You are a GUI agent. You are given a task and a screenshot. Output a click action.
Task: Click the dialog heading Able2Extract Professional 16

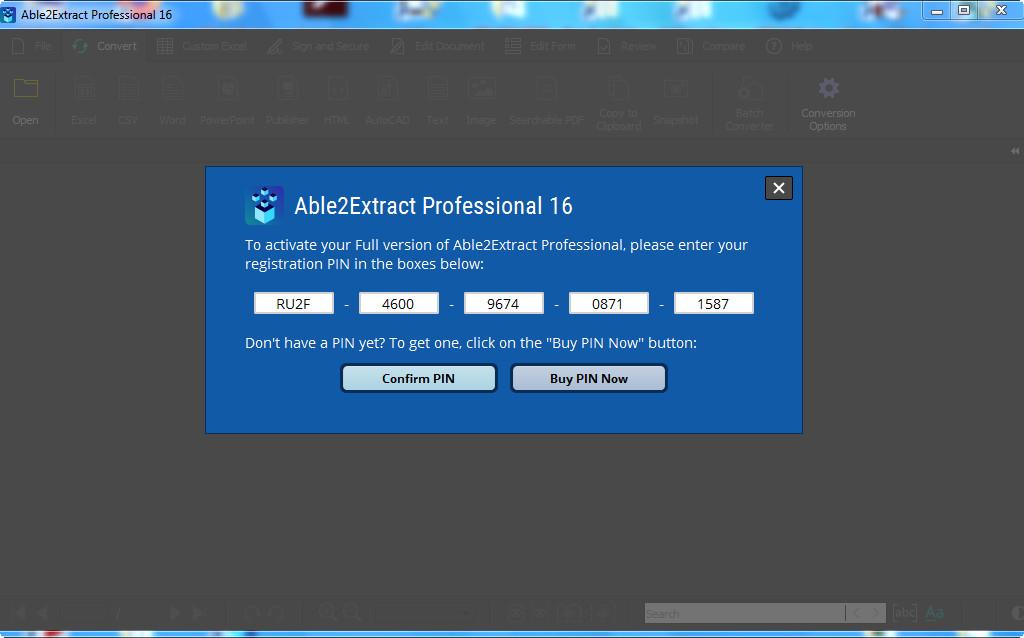(433, 206)
